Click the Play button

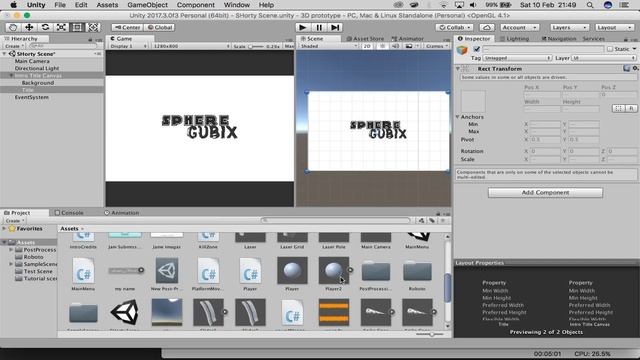coord(302,27)
